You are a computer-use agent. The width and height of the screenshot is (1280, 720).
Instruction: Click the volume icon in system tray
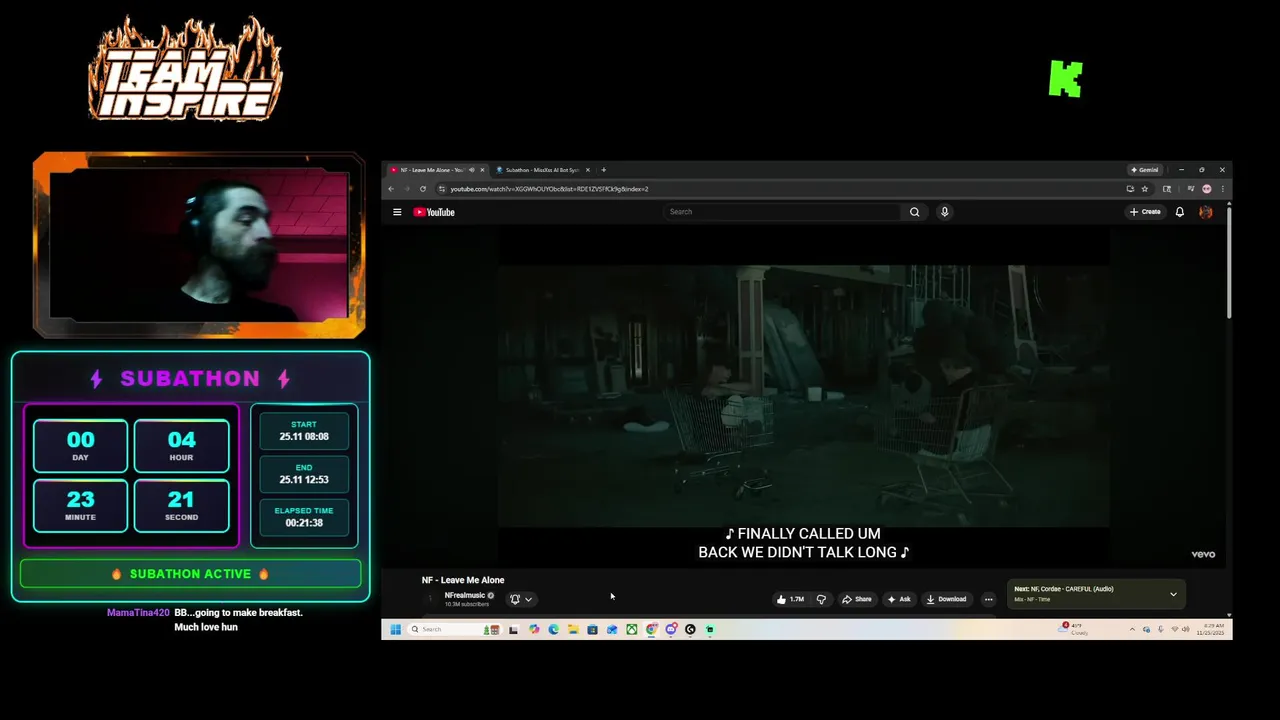tap(1186, 629)
